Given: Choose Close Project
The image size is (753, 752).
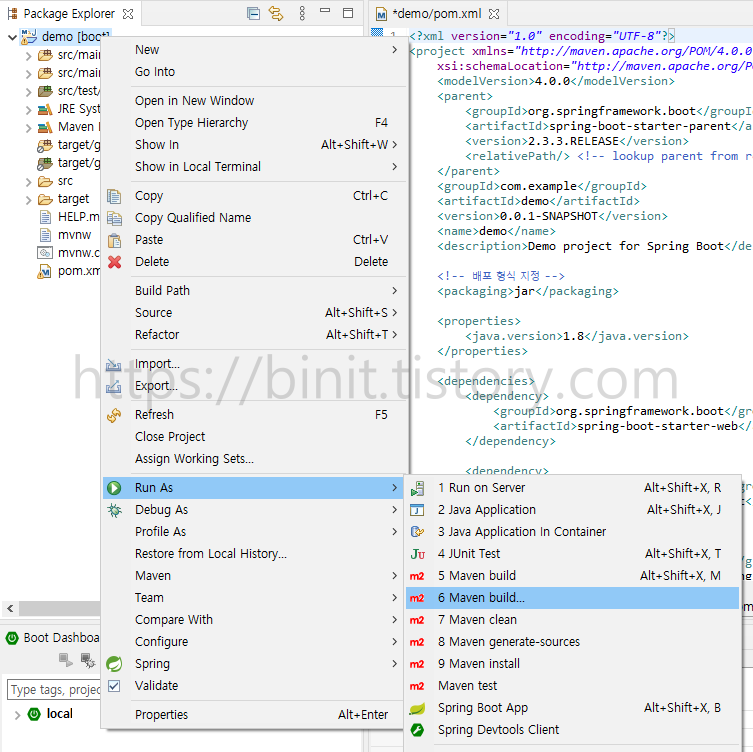Looking at the screenshot, I should coord(254,437).
